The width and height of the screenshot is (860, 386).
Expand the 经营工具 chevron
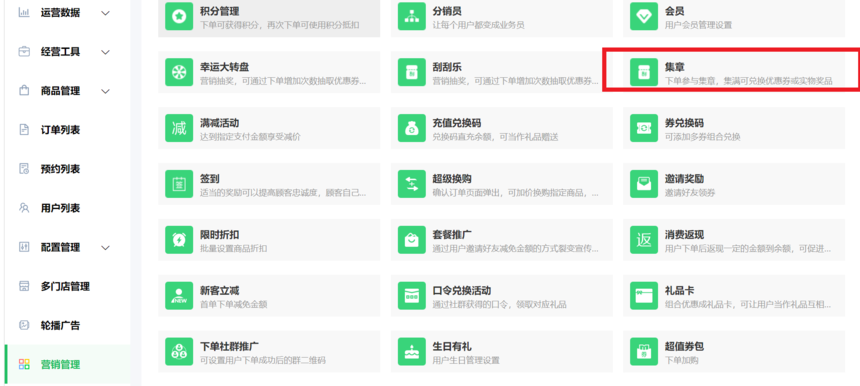(106, 52)
